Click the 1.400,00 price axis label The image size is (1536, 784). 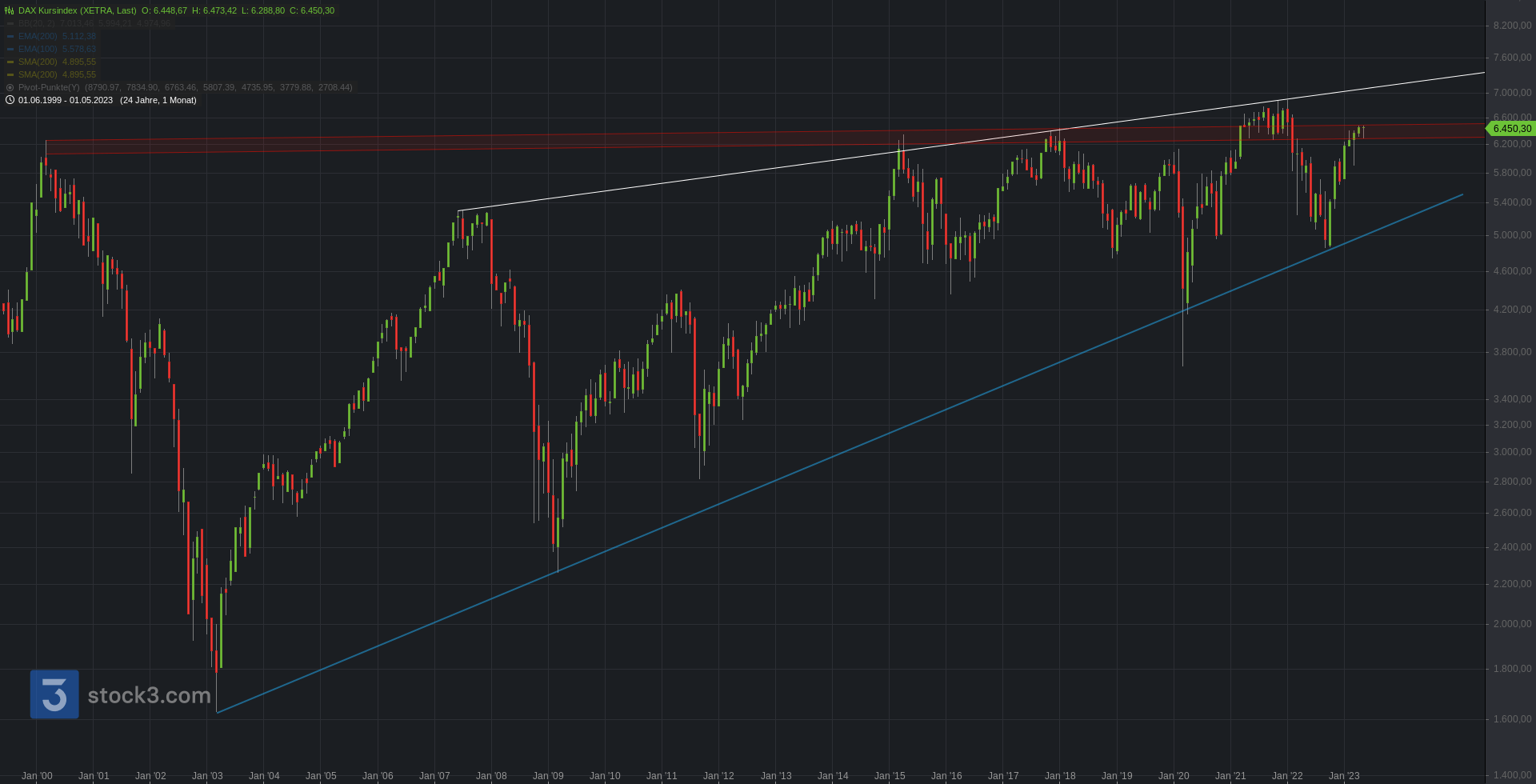1512,775
